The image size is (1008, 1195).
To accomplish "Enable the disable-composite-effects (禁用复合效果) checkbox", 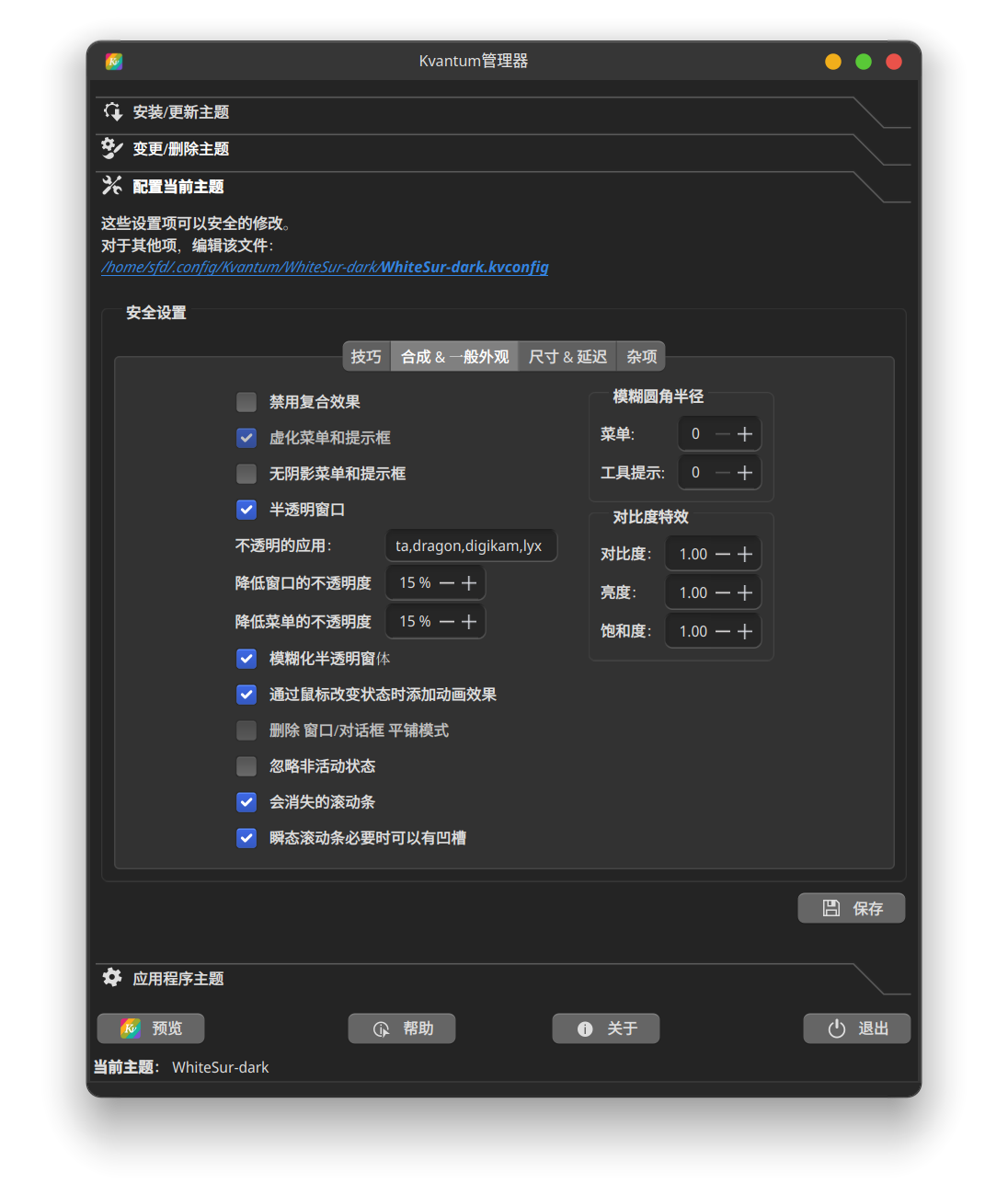I will pos(246,402).
